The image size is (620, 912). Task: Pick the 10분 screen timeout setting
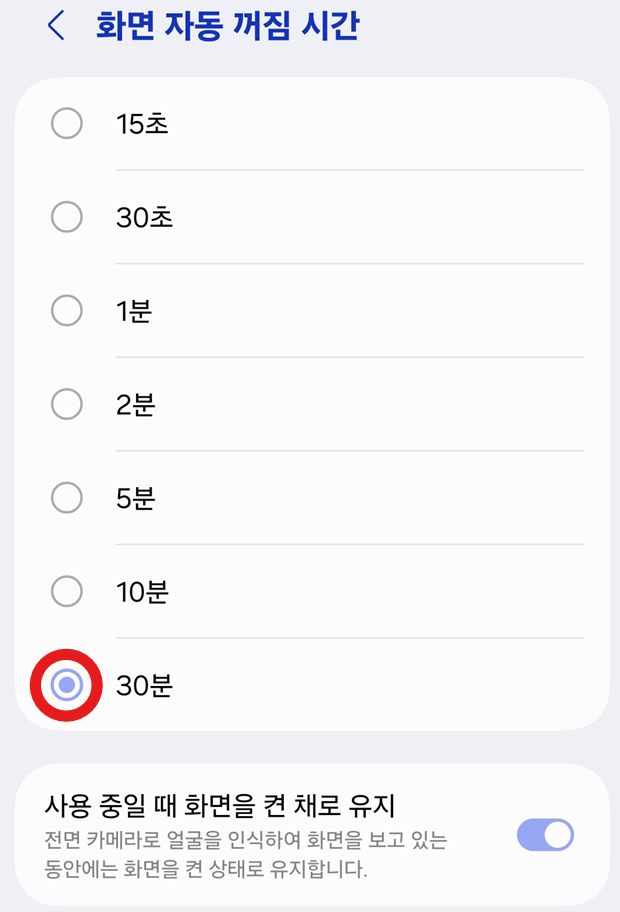(67, 591)
